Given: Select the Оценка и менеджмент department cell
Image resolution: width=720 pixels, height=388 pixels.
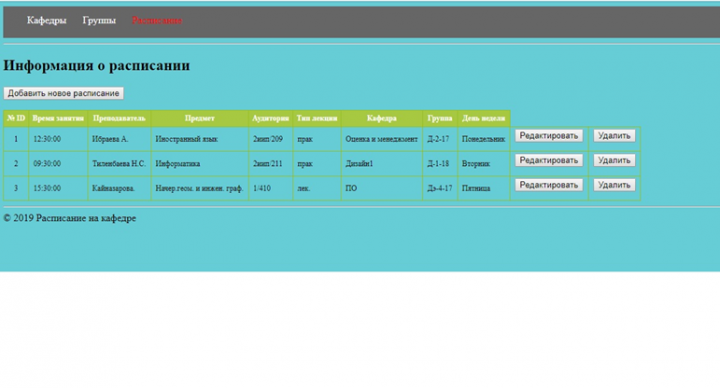Looking at the screenshot, I should click(382, 139).
